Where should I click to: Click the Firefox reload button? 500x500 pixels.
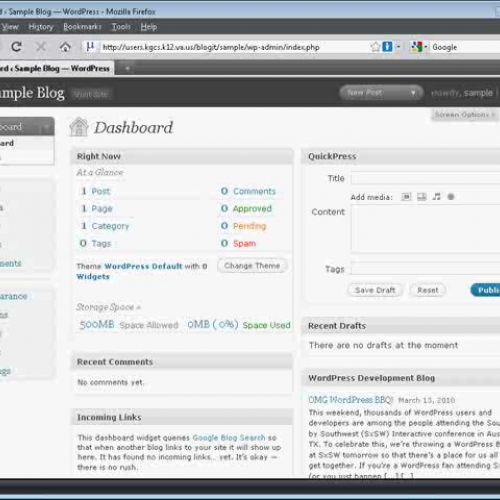[x=16, y=47]
